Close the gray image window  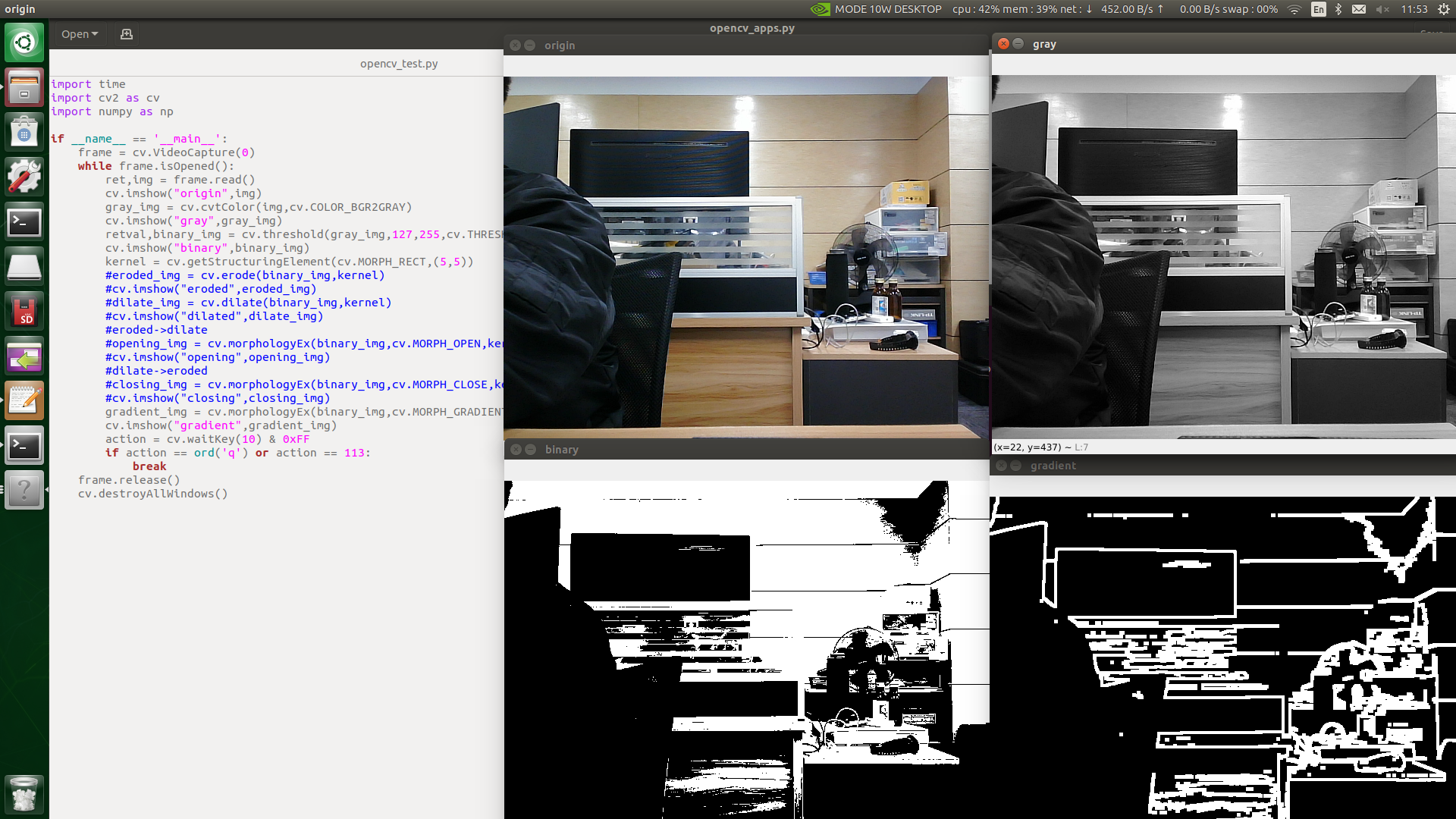(x=1003, y=44)
